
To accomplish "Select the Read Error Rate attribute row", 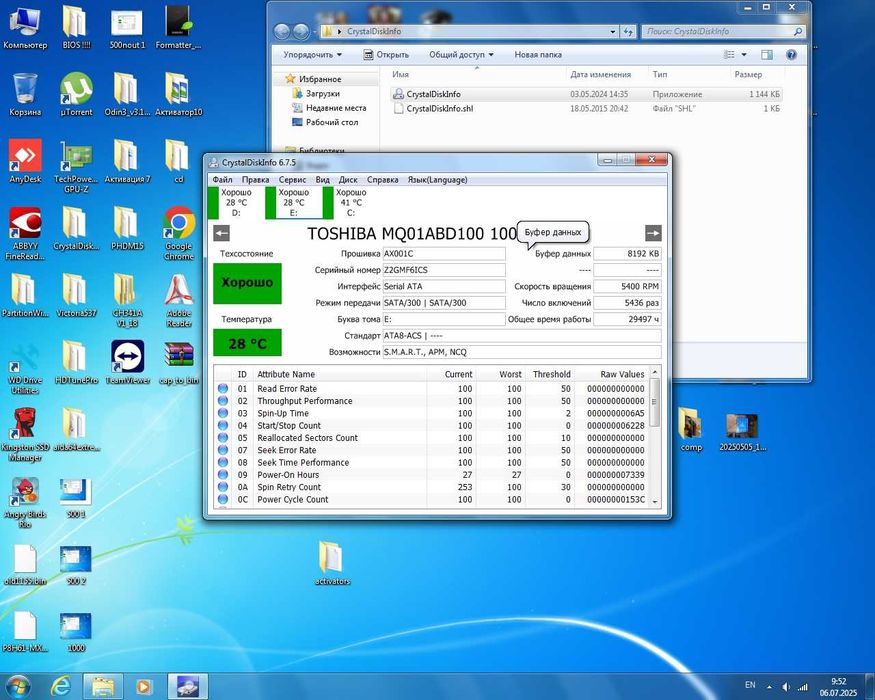I will pos(431,389).
